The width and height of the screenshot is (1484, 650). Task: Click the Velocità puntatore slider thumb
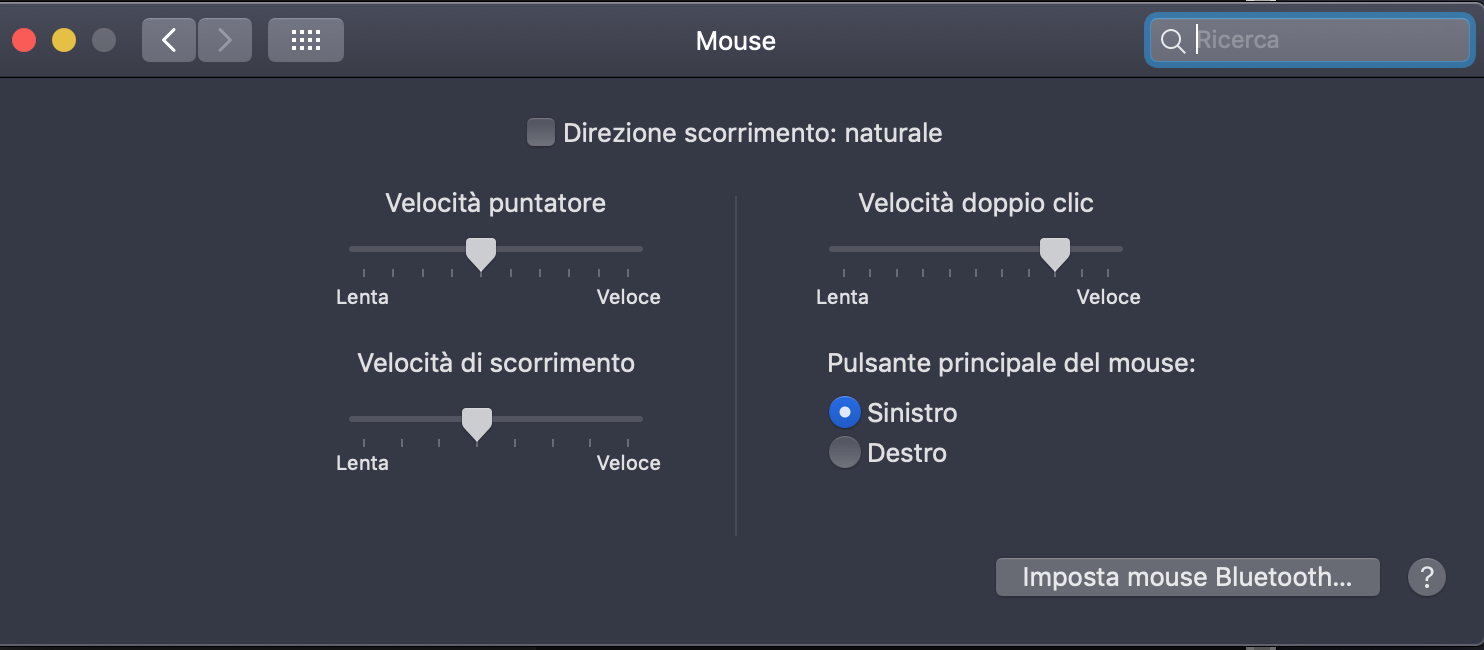[481, 253]
